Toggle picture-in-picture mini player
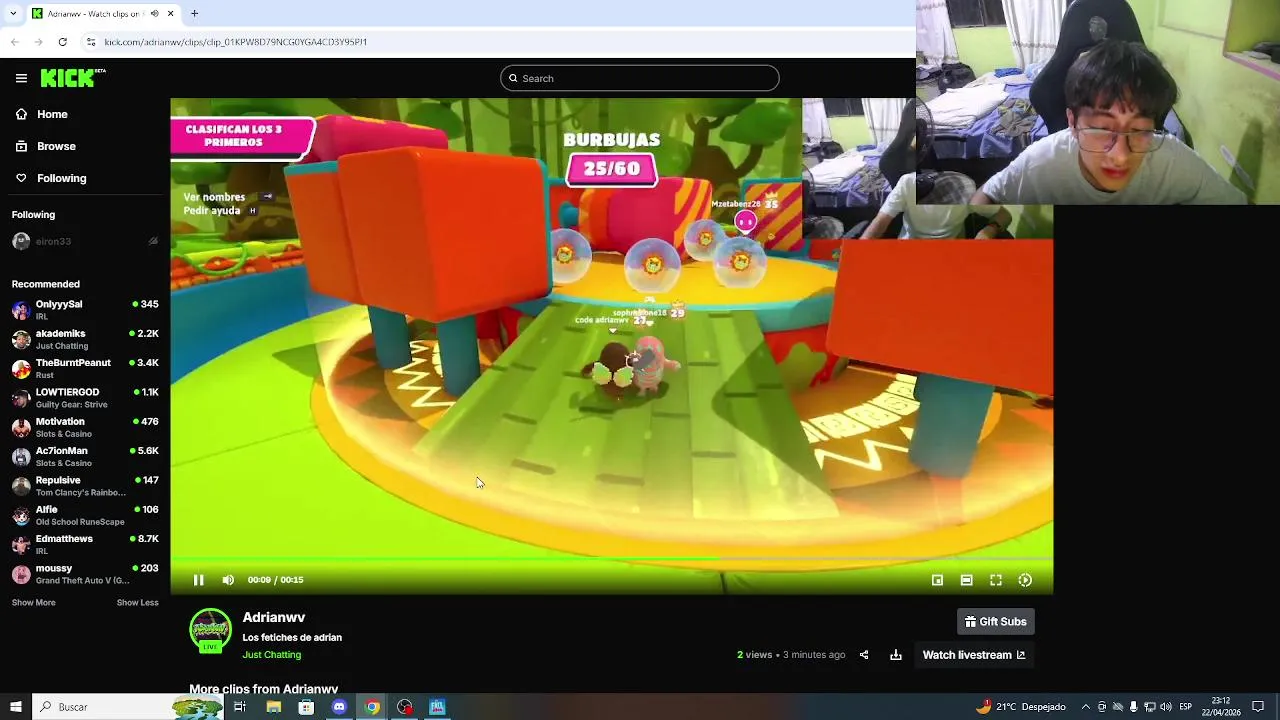Image resolution: width=1280 pixels, height=720 pixels. (x=937, y=580)
